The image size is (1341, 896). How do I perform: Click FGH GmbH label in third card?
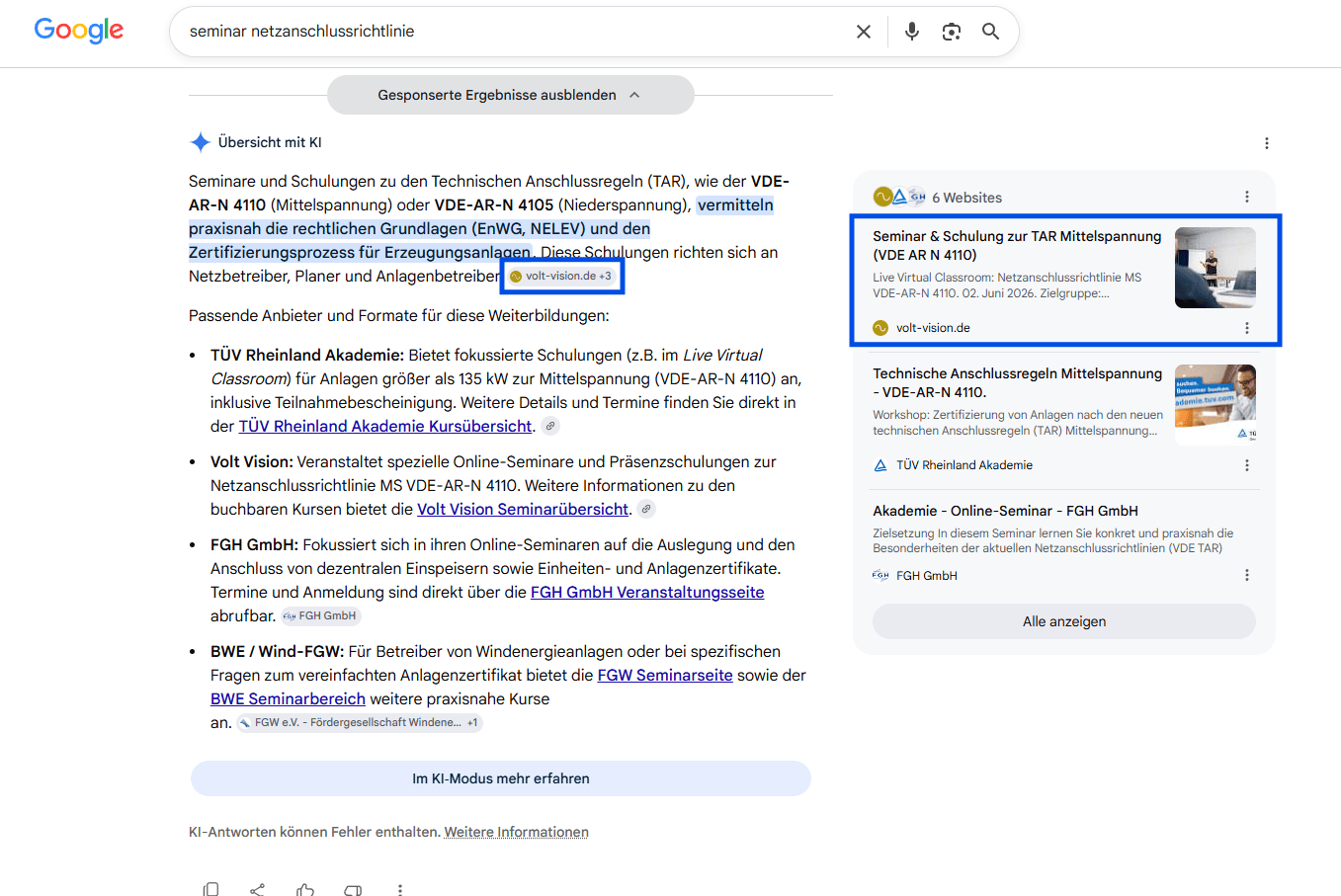pos(926,575)
